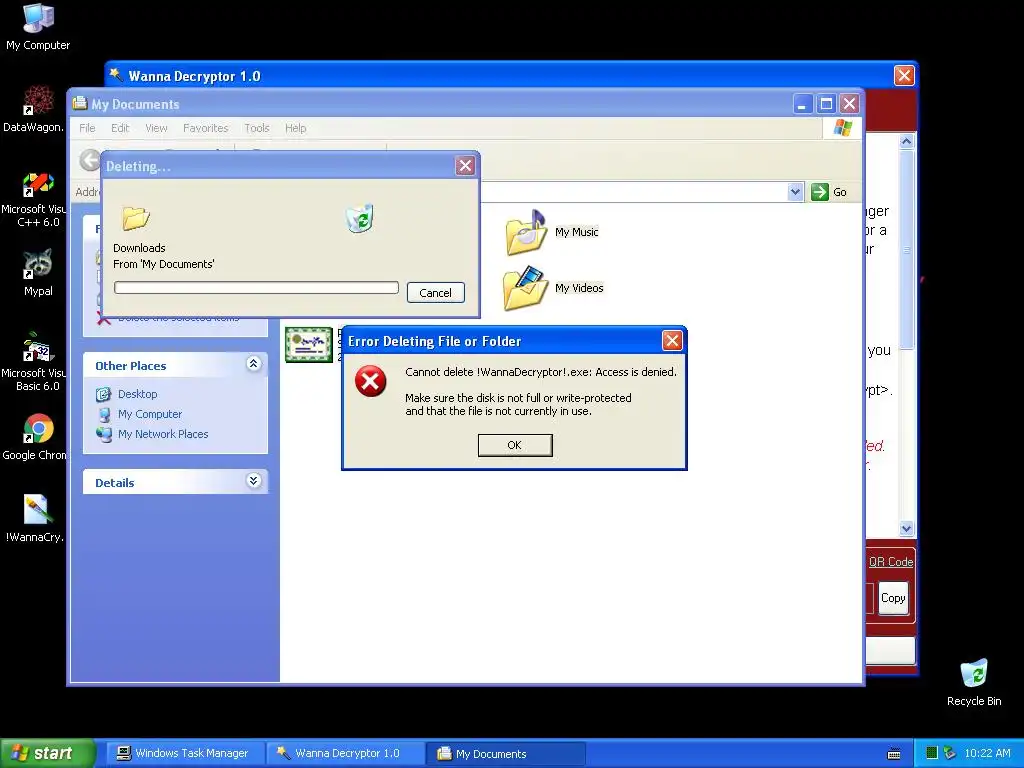The width and height of the screenshot is (1024, 768).
Task: Click My Computer icon in Other Places
Action: tap(104, 414)
